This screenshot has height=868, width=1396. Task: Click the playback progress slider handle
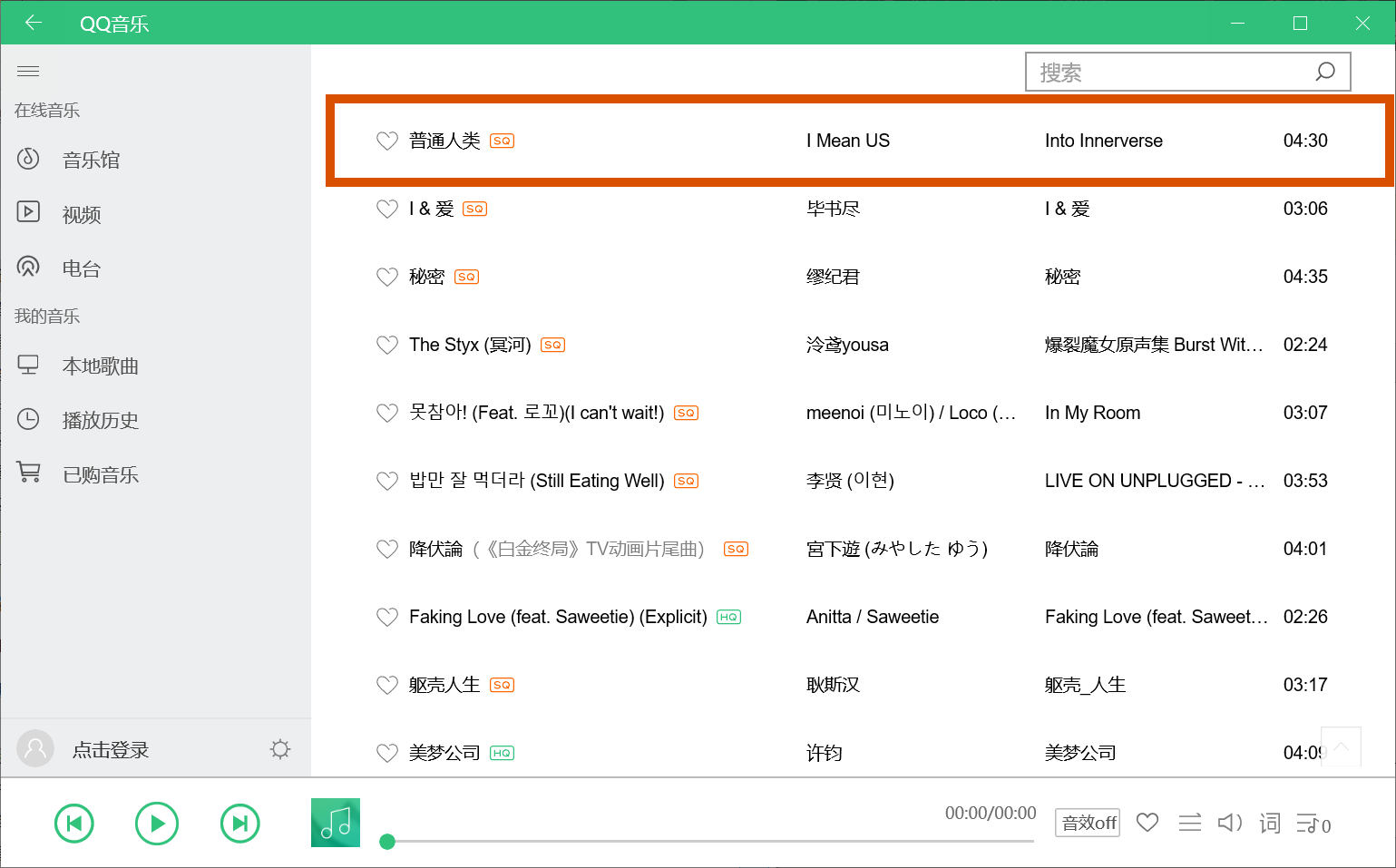[387, 842]
